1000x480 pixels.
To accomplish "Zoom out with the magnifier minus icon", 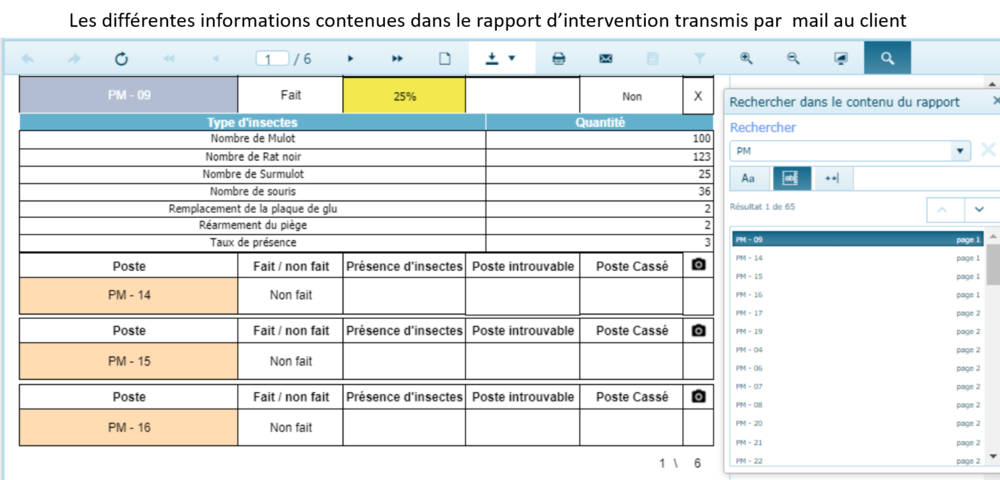I will point(793,58).
